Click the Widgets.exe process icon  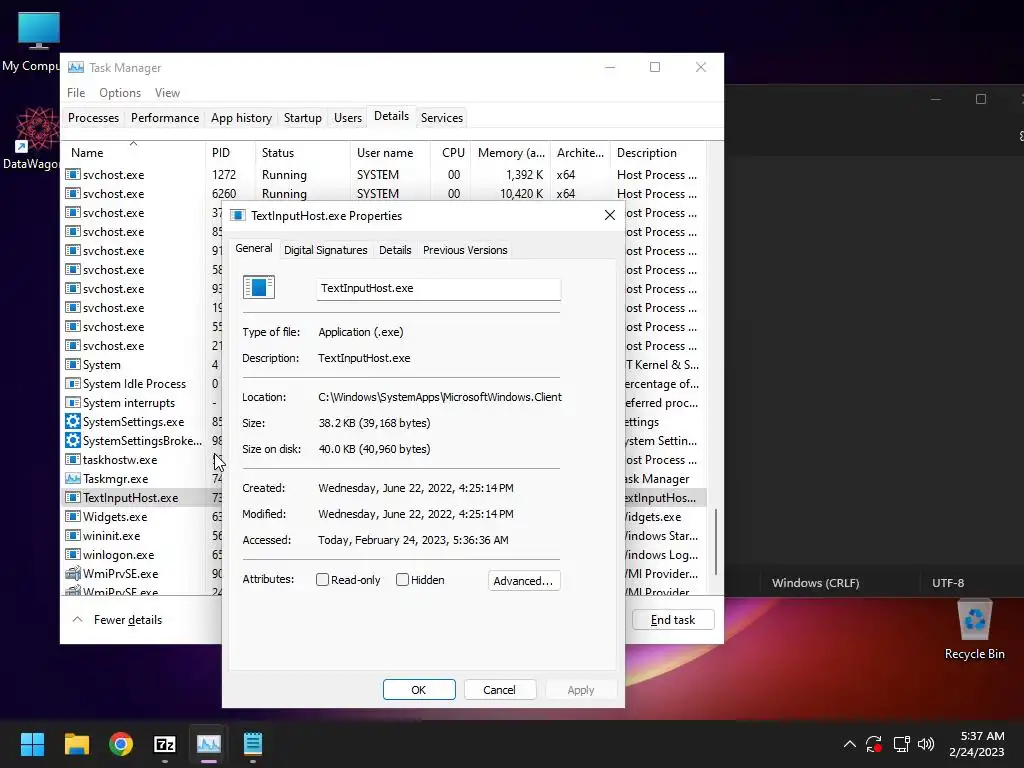pos(72,516)
